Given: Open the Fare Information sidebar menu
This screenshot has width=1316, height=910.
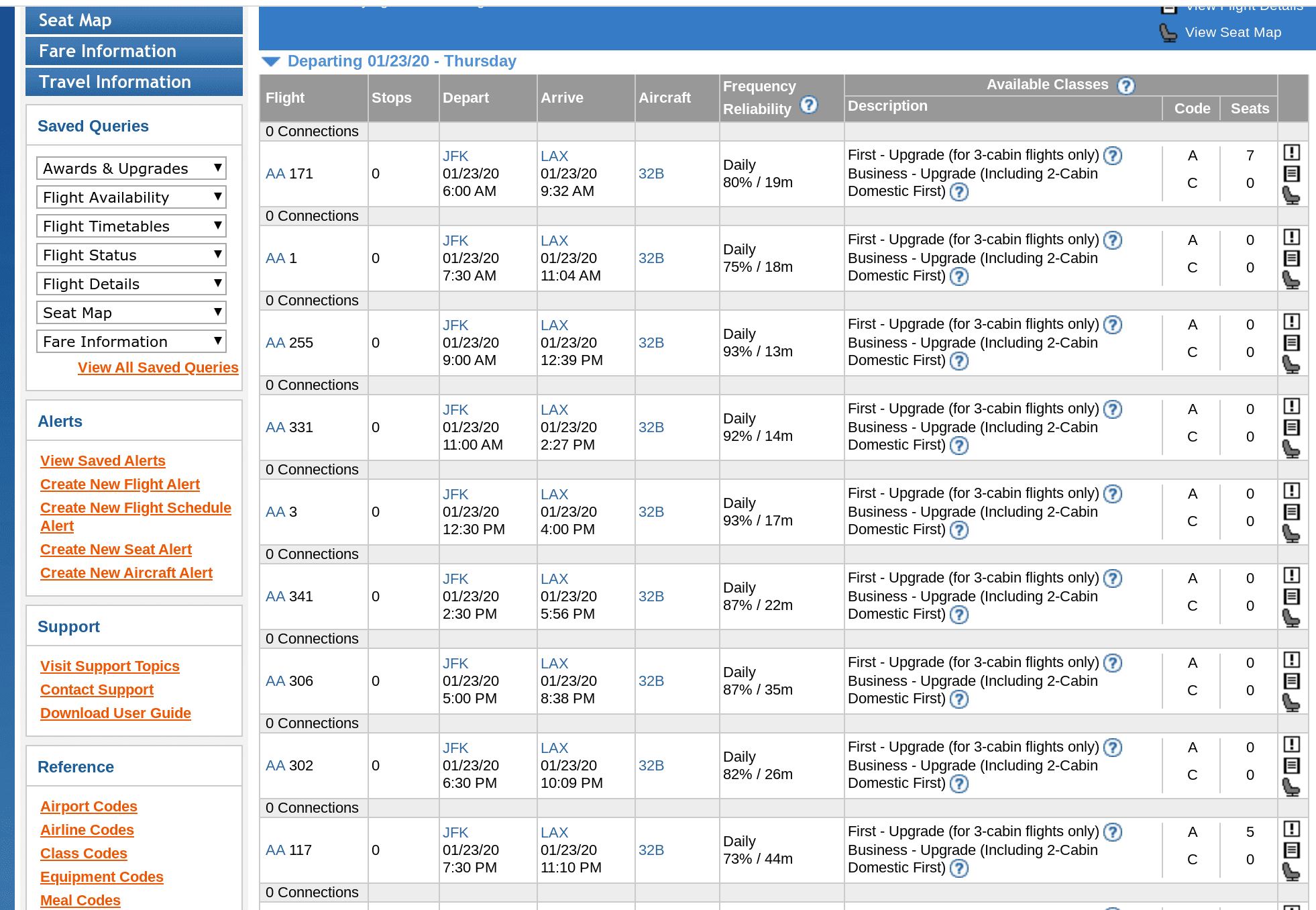Looking at the screenshot, I should pos(134,51).
